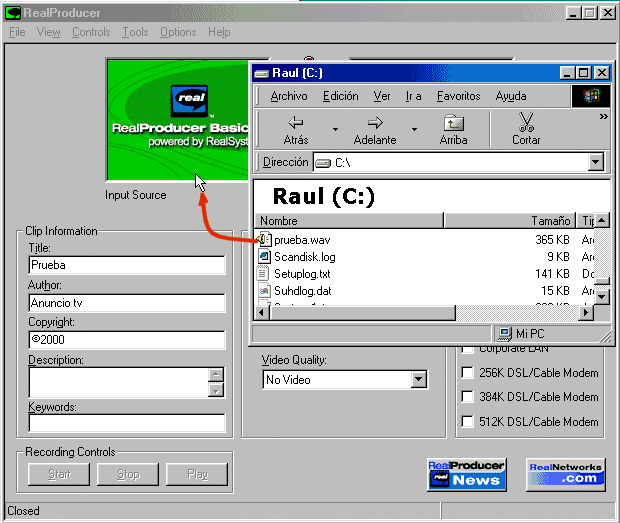
Task: Click the Adelante forward arrow icon
Action: (x=375, y=122)
